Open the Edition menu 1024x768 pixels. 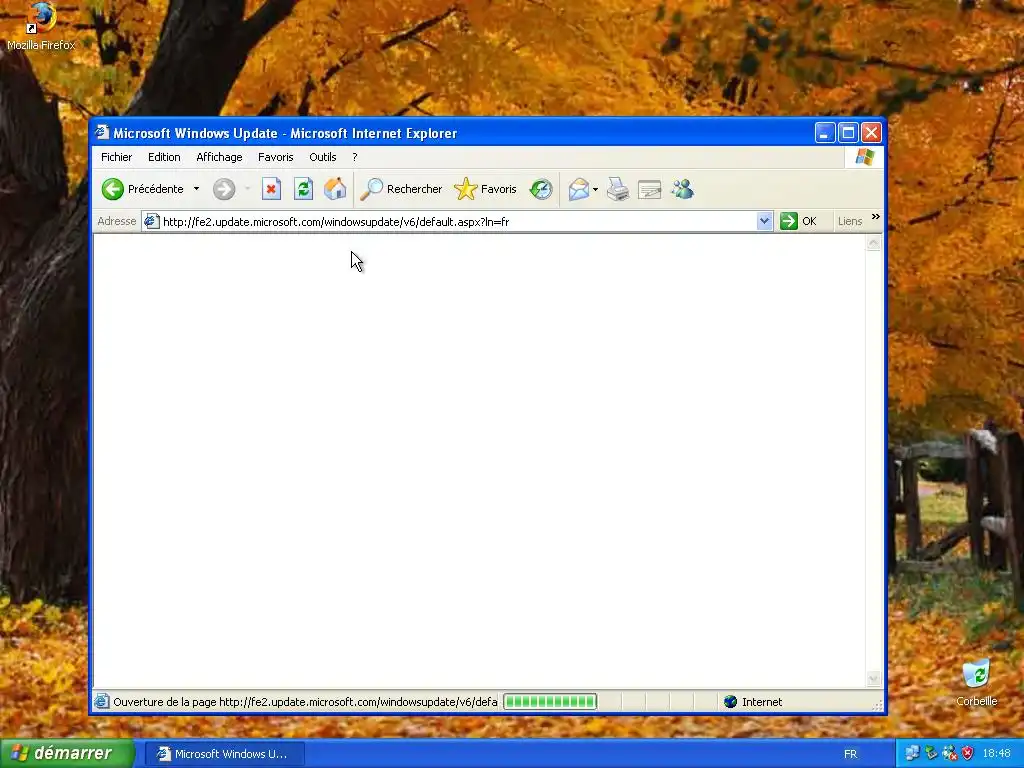[x=164, y=157]
